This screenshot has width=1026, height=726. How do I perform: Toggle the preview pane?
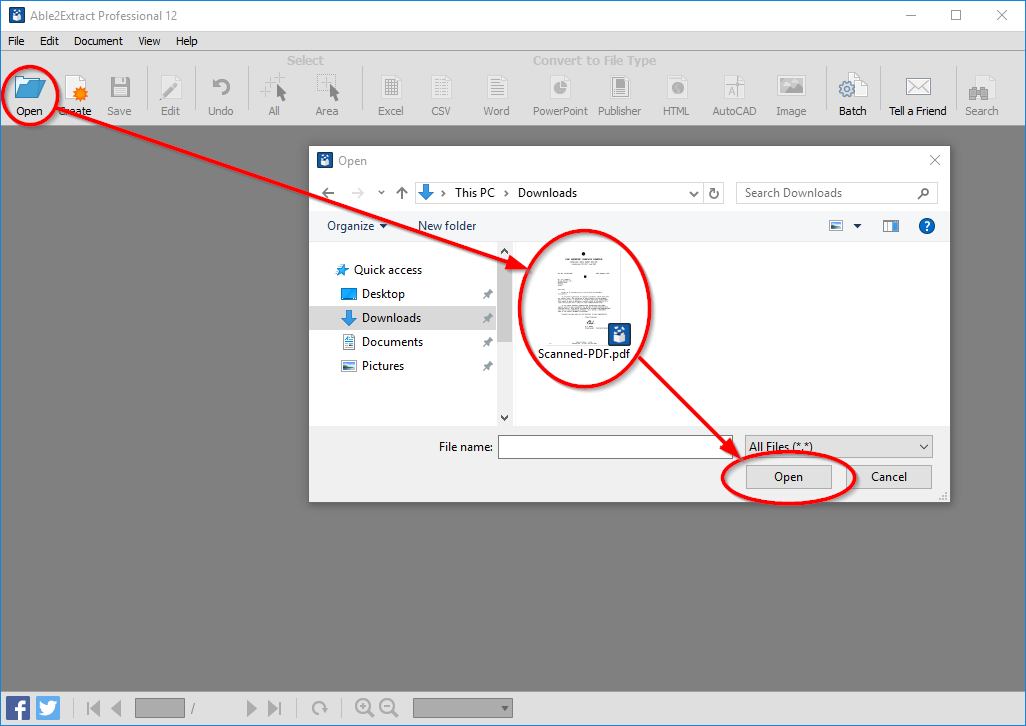tap(891, 226)
